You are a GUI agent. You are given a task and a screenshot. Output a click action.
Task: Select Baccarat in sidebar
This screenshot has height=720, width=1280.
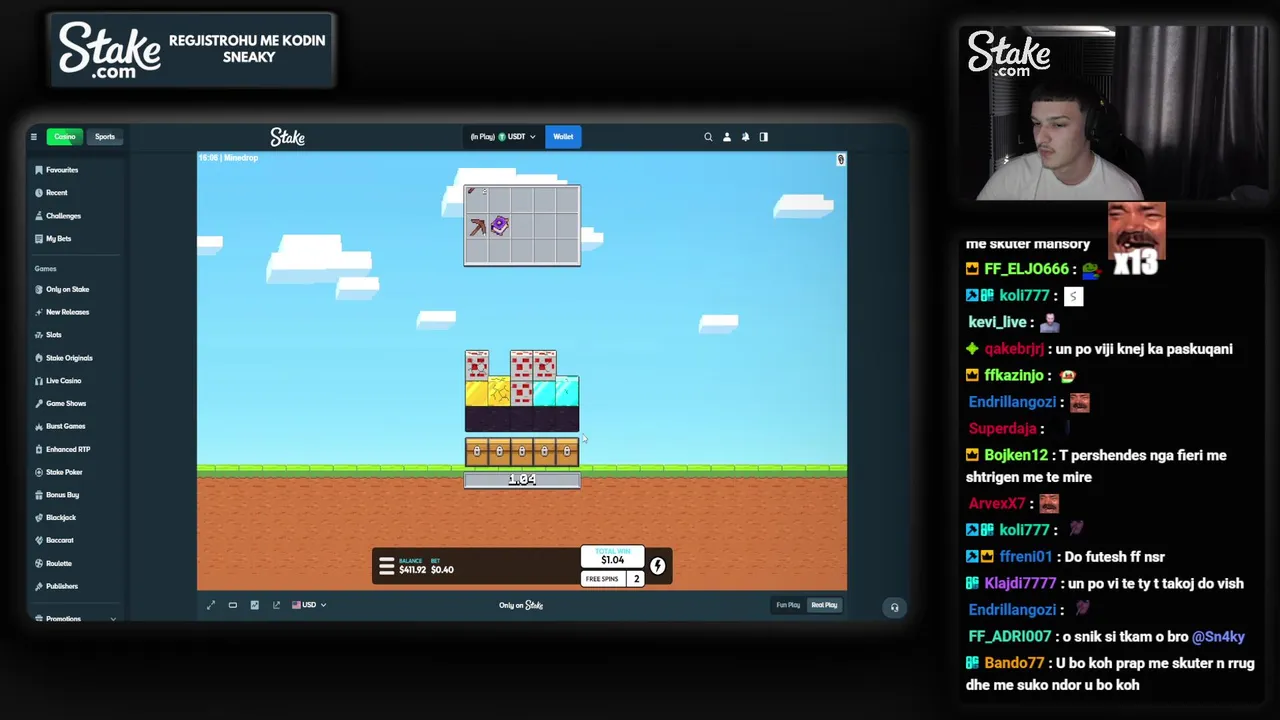[x=60, y=540]
